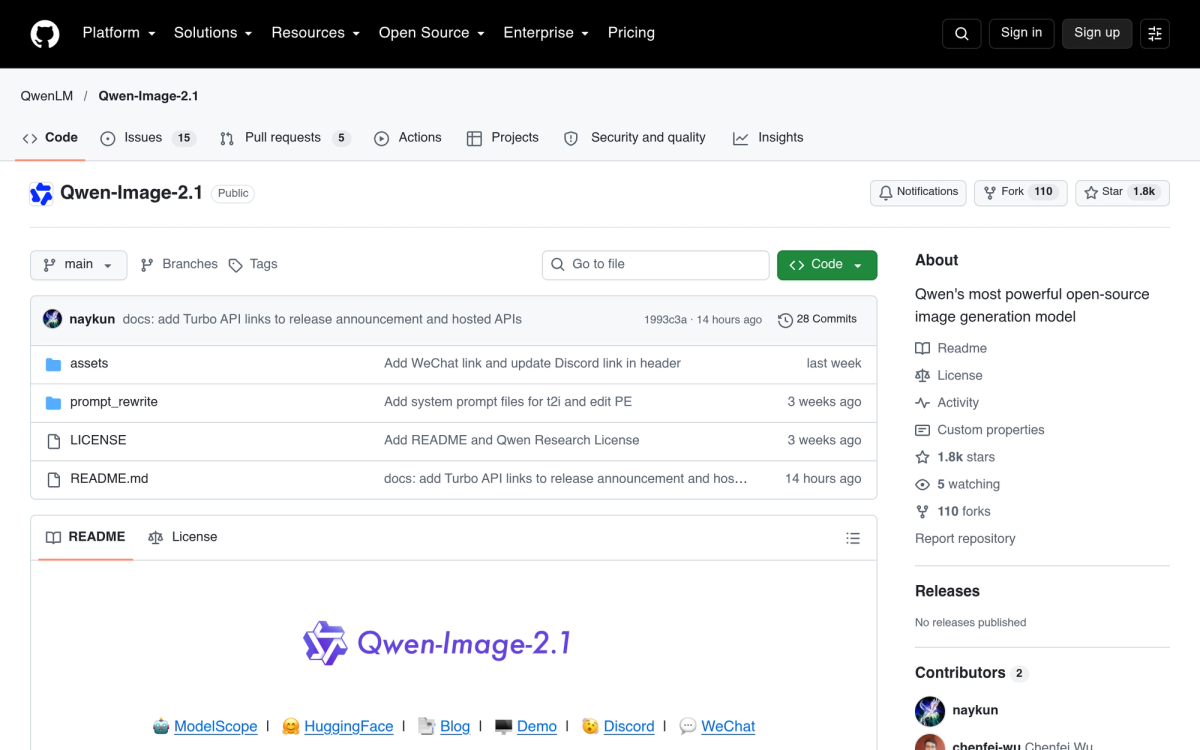This screenshot has height=750, width=1200.
Task: Open the HuggingFace link in README
Action: tap(349, 726)
